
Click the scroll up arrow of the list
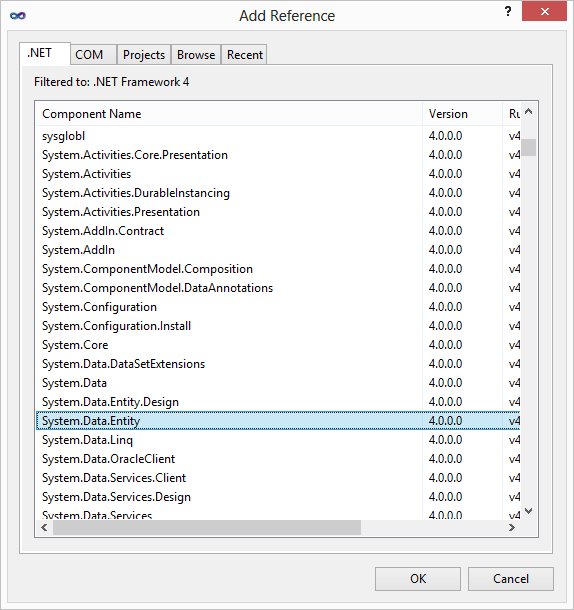coord(528,112)
